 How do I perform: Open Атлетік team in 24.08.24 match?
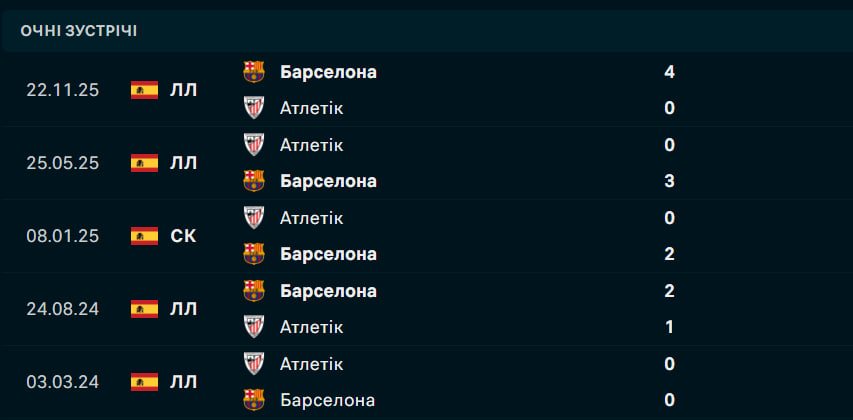311,327
